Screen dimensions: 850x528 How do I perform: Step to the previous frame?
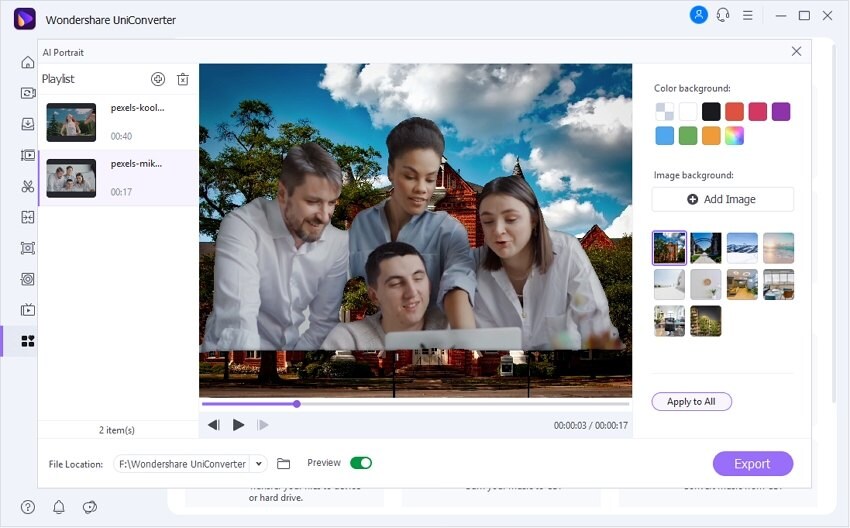pos(214,425)
